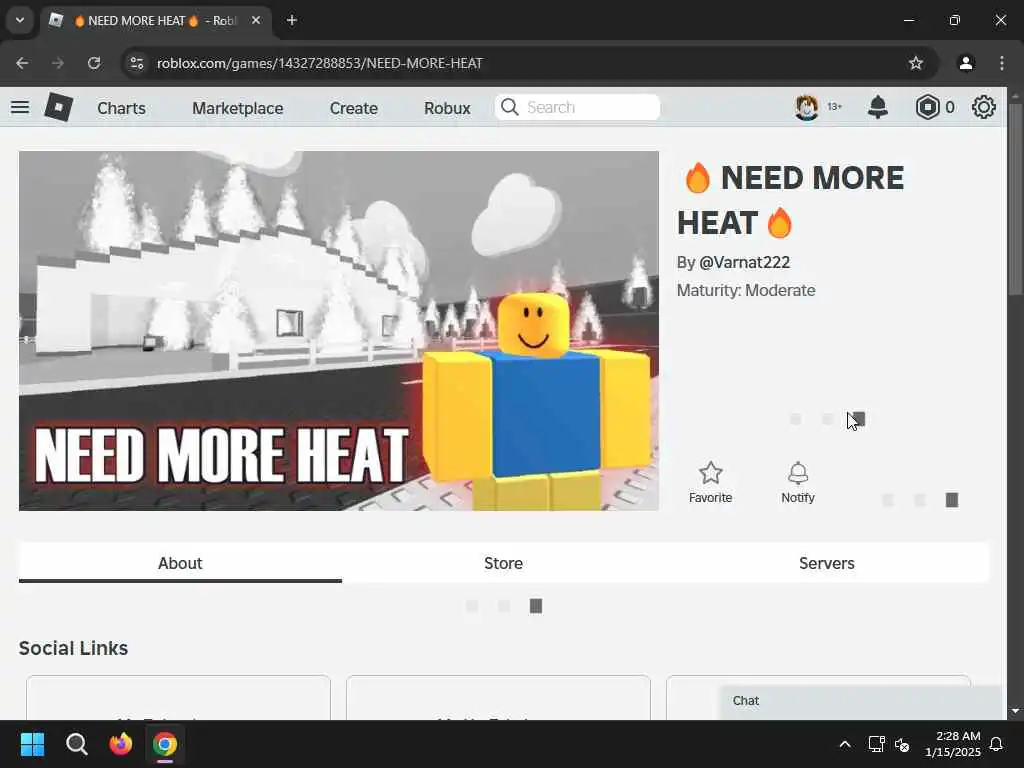1024x768 pixels.
Task: Launch Firefox from the taskbar
Action: point(121,744)
